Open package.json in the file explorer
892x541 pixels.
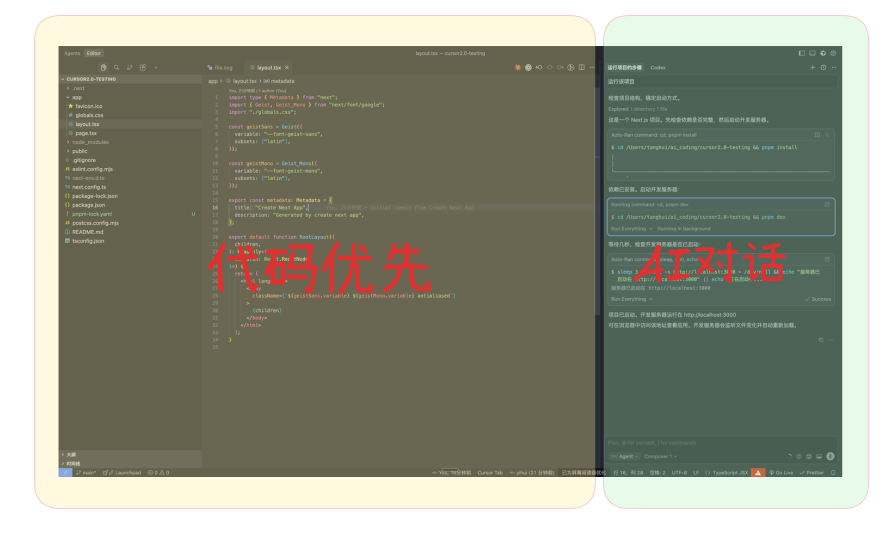coord(89,204)
